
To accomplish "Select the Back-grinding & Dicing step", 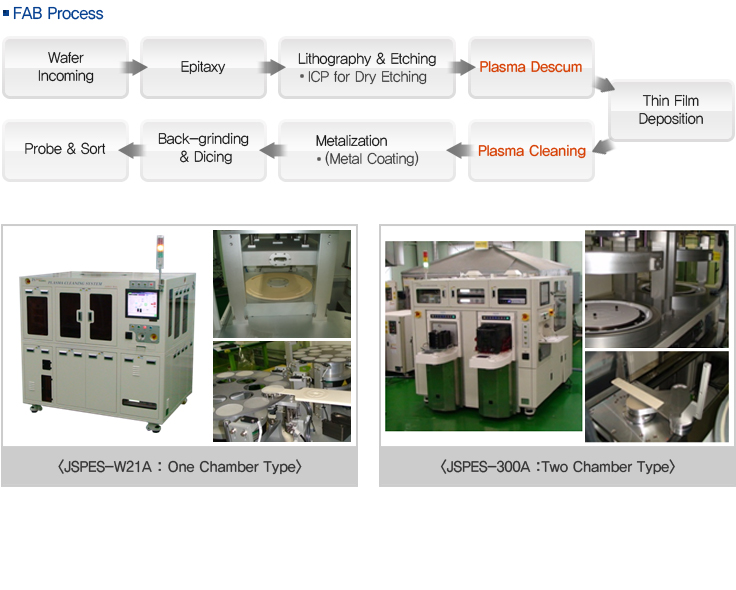I will [x=204, y=149].
